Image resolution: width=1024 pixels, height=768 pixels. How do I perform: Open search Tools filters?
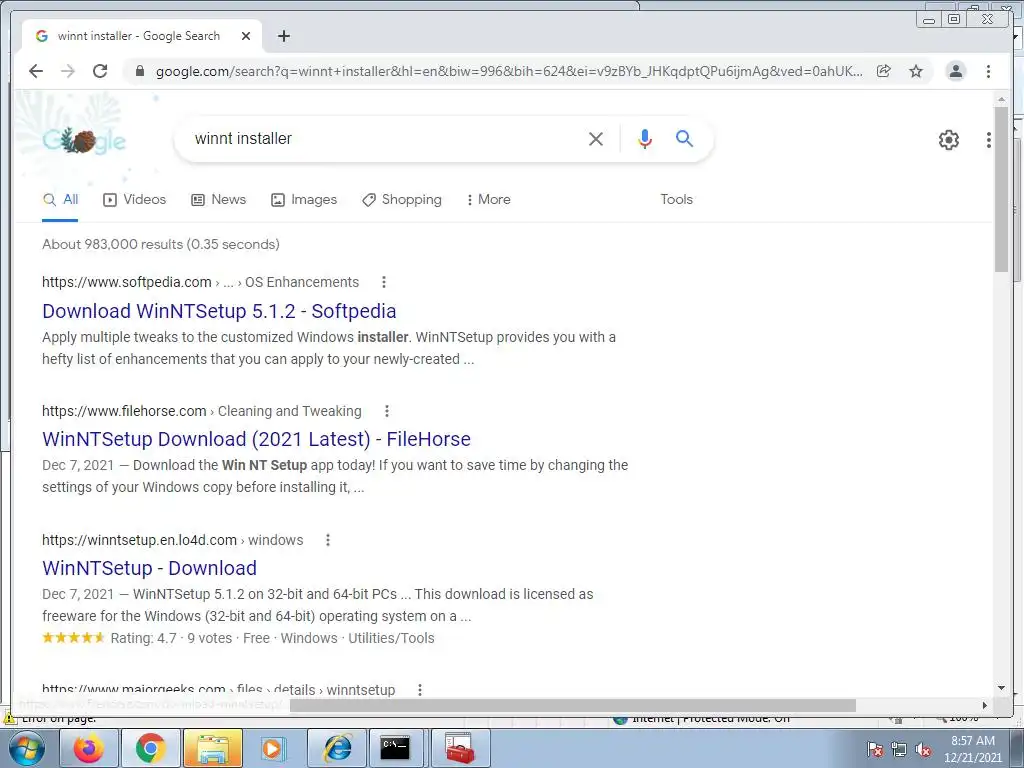[x=676, y=200]
